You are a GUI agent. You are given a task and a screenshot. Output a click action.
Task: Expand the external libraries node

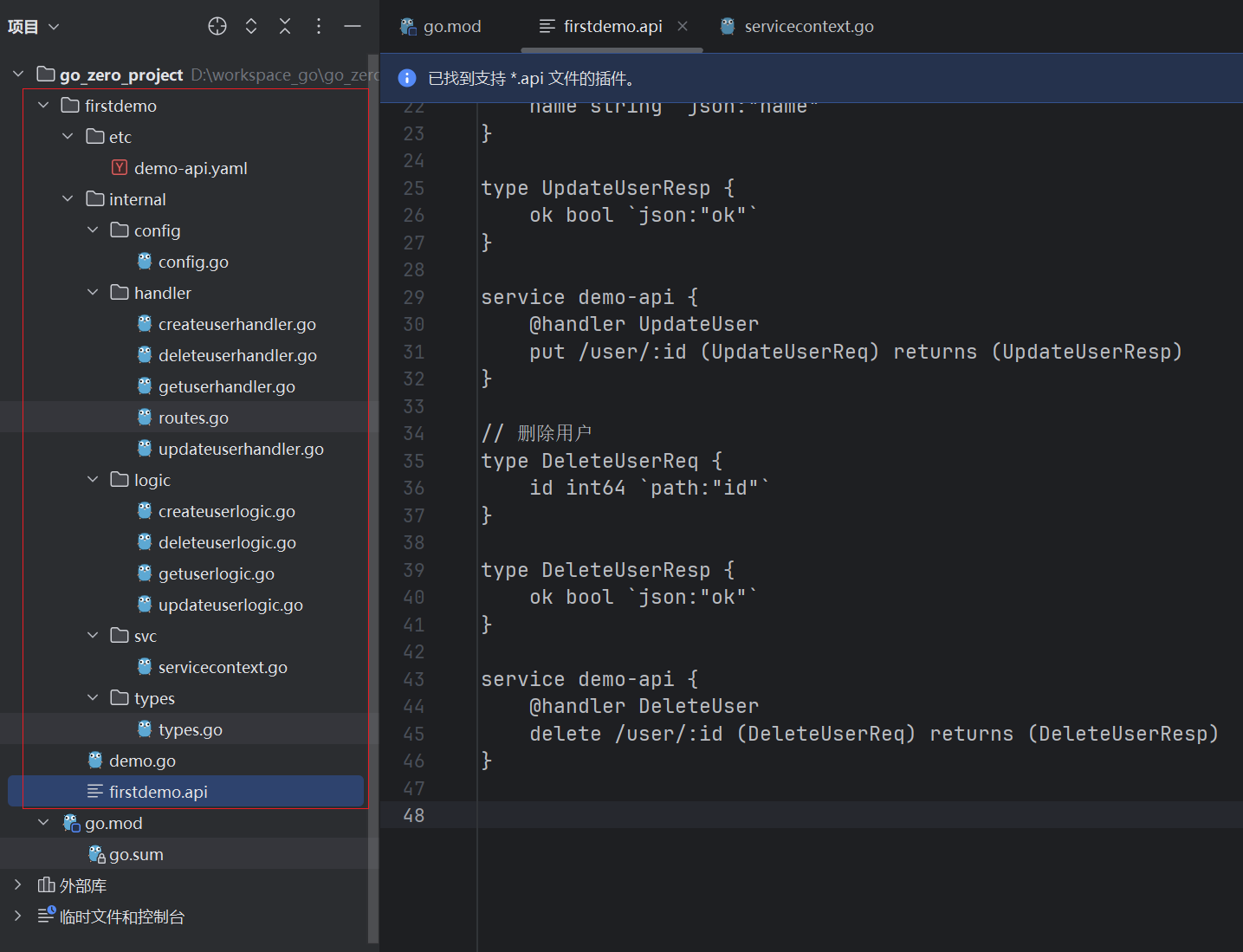pyautogui.click(x=17, y=885)
